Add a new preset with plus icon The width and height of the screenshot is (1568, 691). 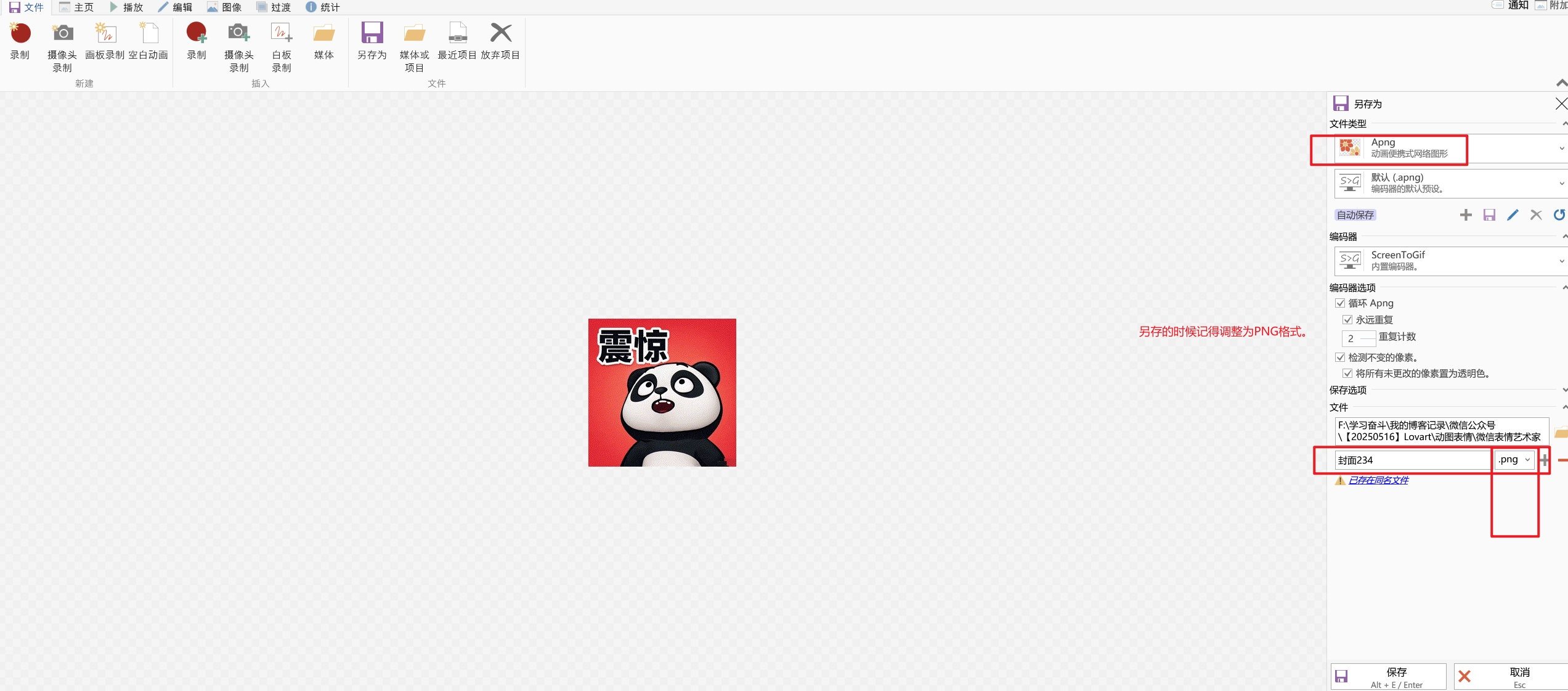(1466, 215)
